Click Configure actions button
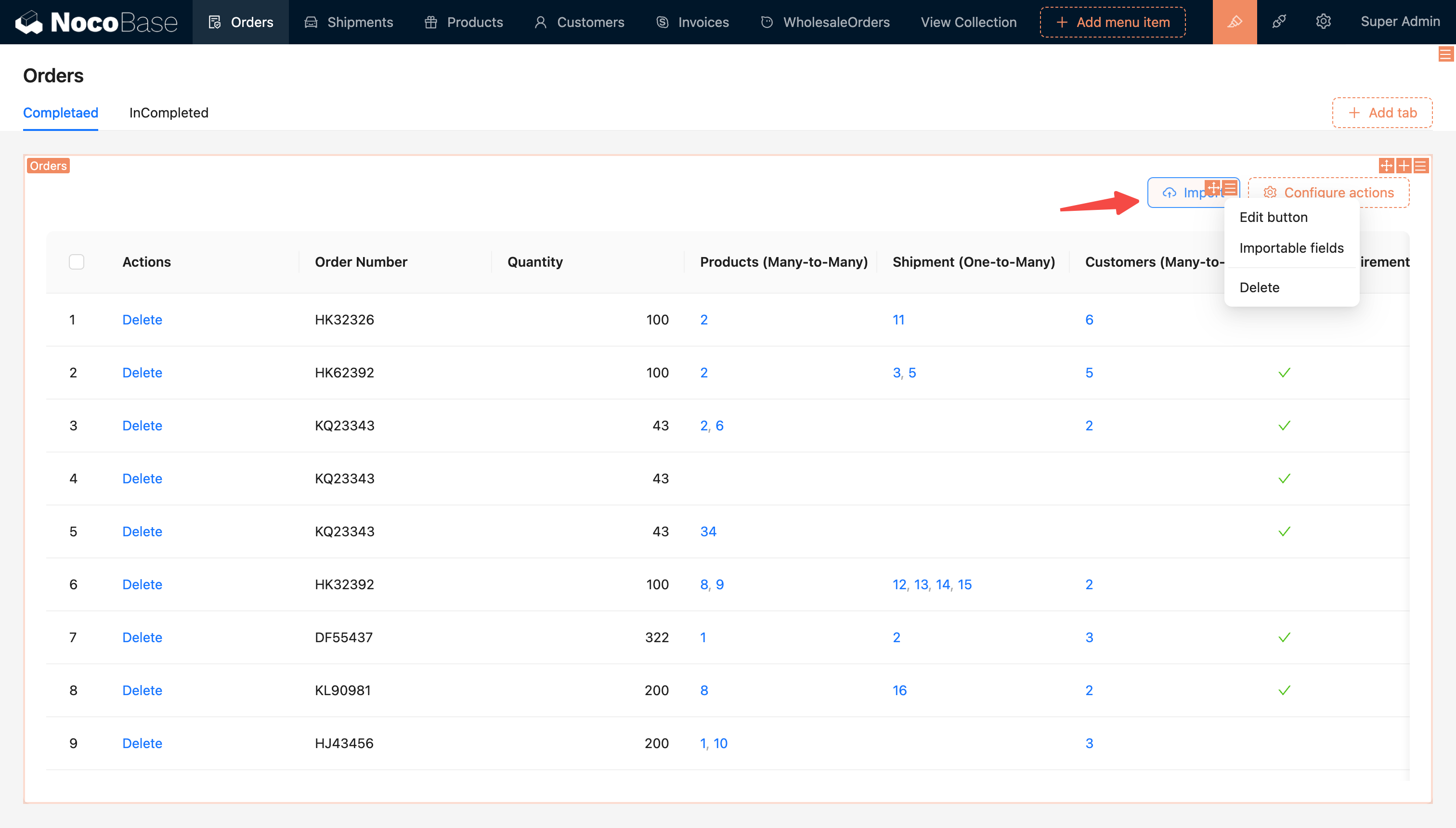The width and height of the screenshot is (1456, 828). point(1328,193)
